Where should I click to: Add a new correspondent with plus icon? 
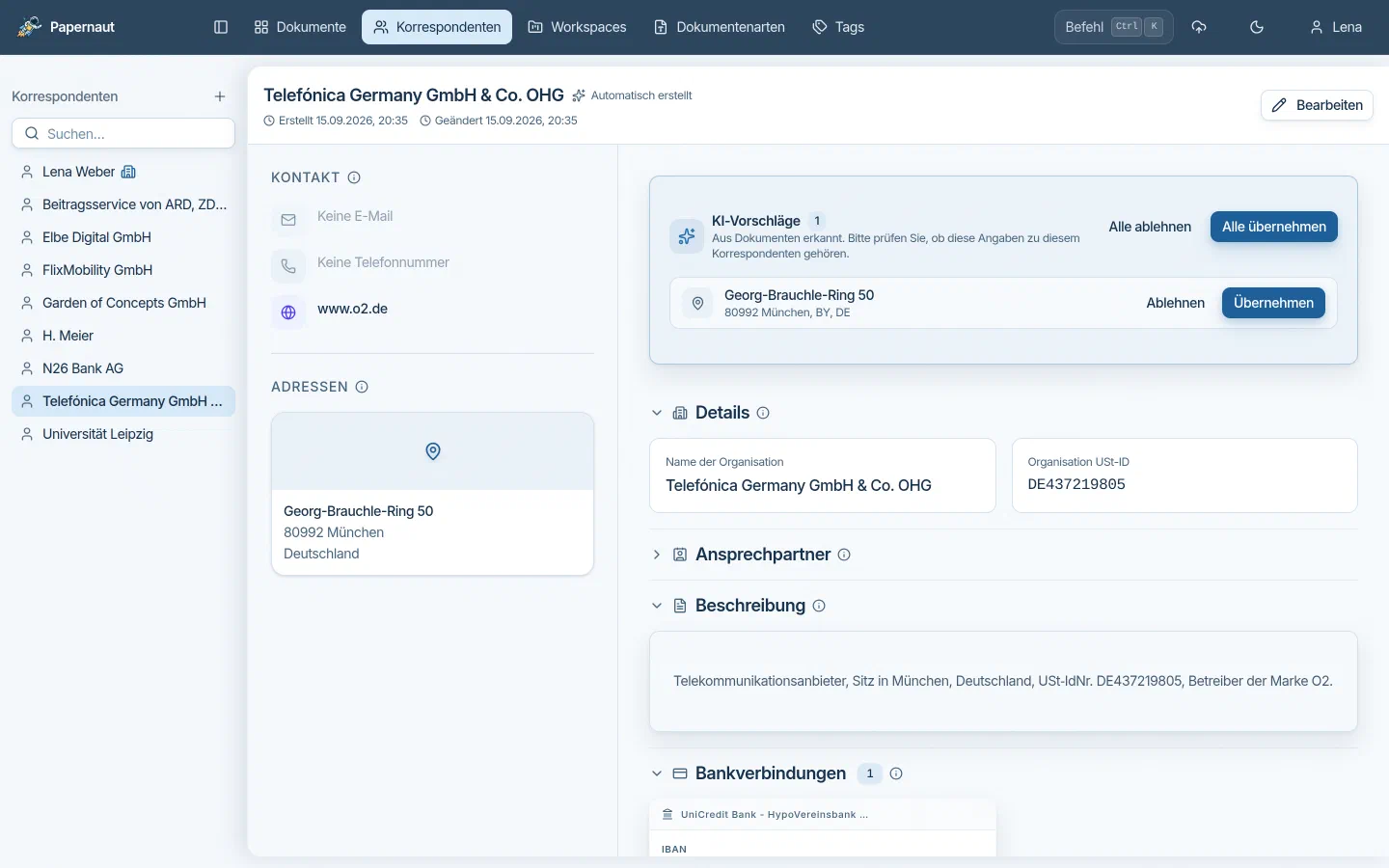pos(220,96)
